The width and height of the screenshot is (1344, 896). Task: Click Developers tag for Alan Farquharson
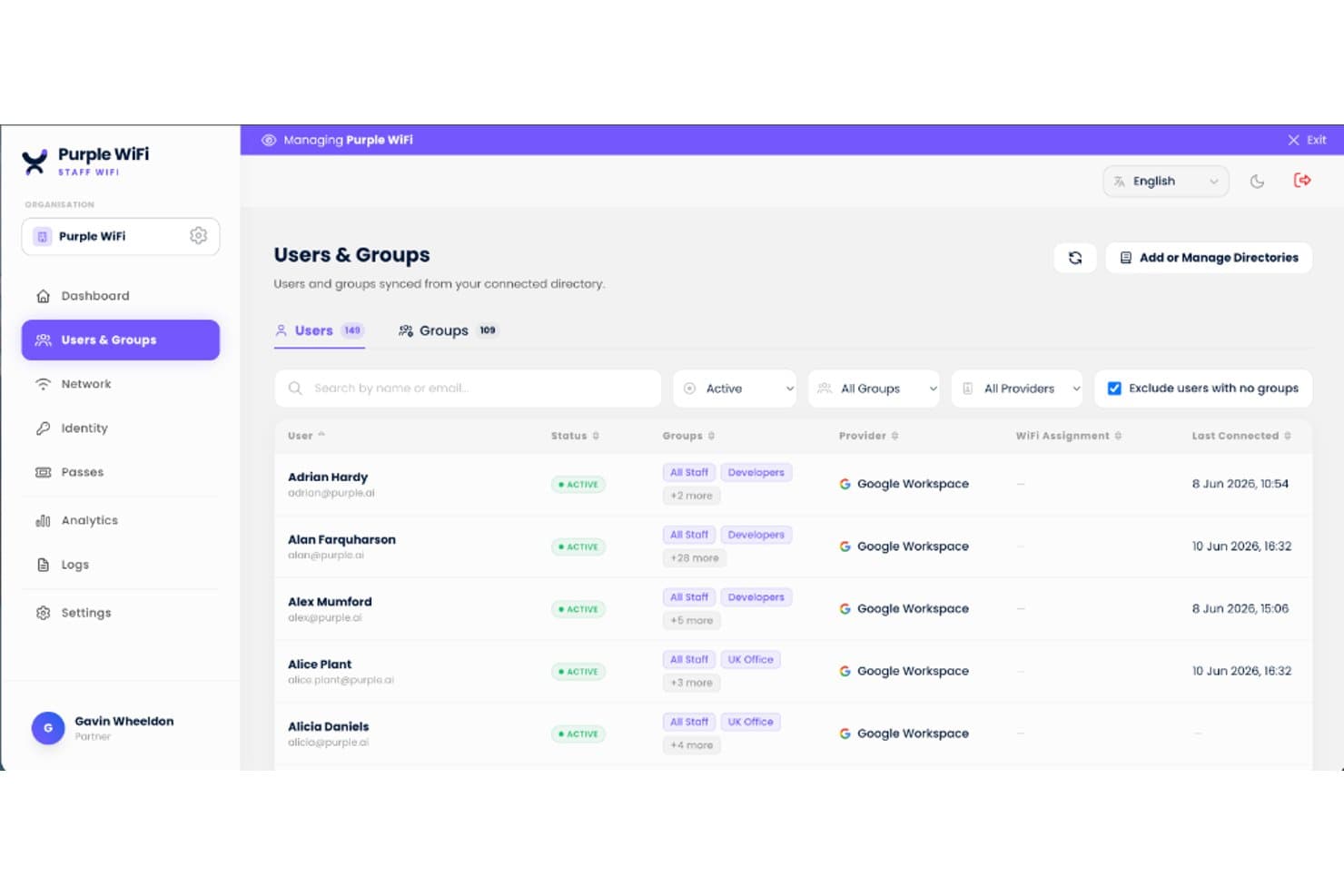pos(756,535)
